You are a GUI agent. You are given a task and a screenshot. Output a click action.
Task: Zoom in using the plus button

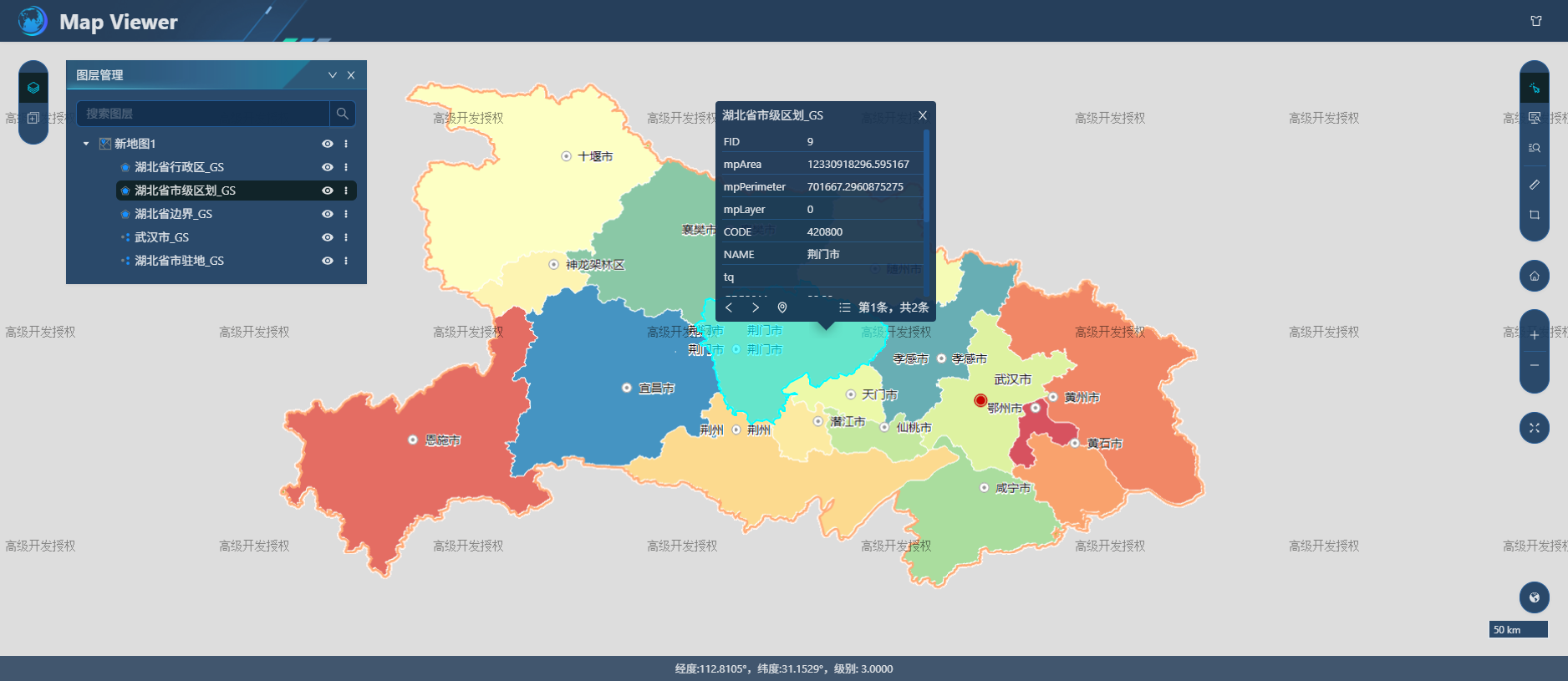1534,335
